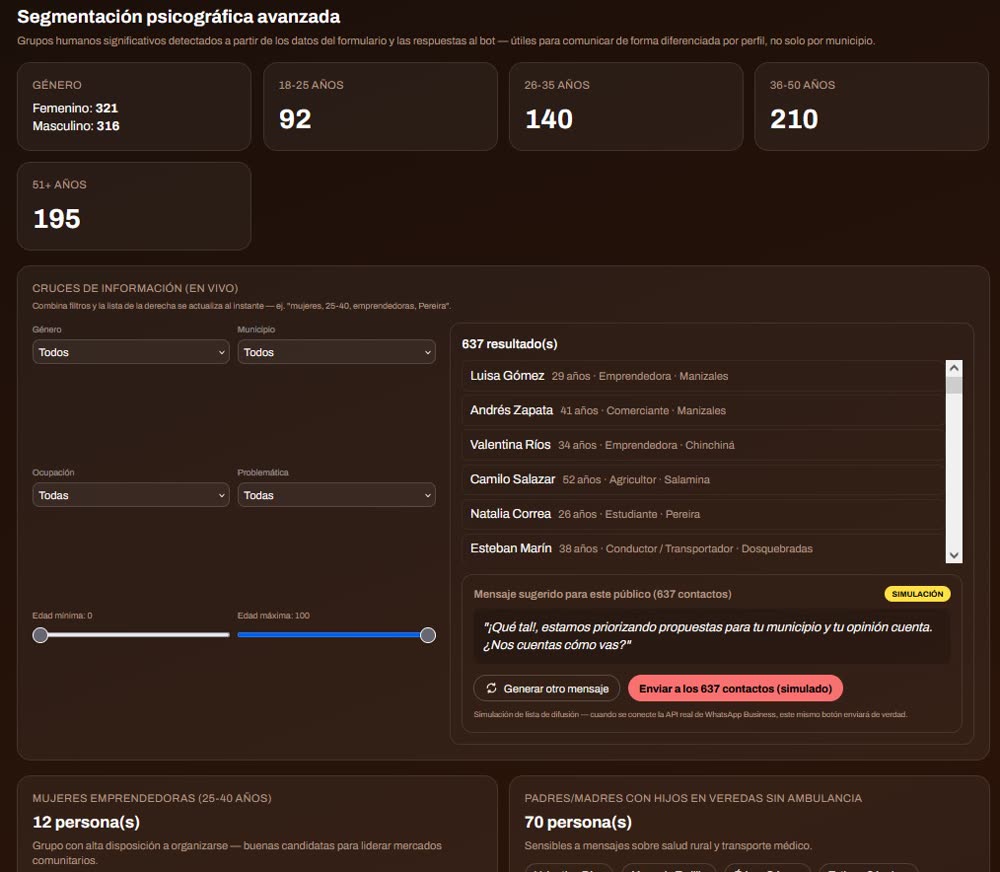1000x872 pixels.
Task: Choose Esteban Marín from the results
Action: [x=703, y=548]
